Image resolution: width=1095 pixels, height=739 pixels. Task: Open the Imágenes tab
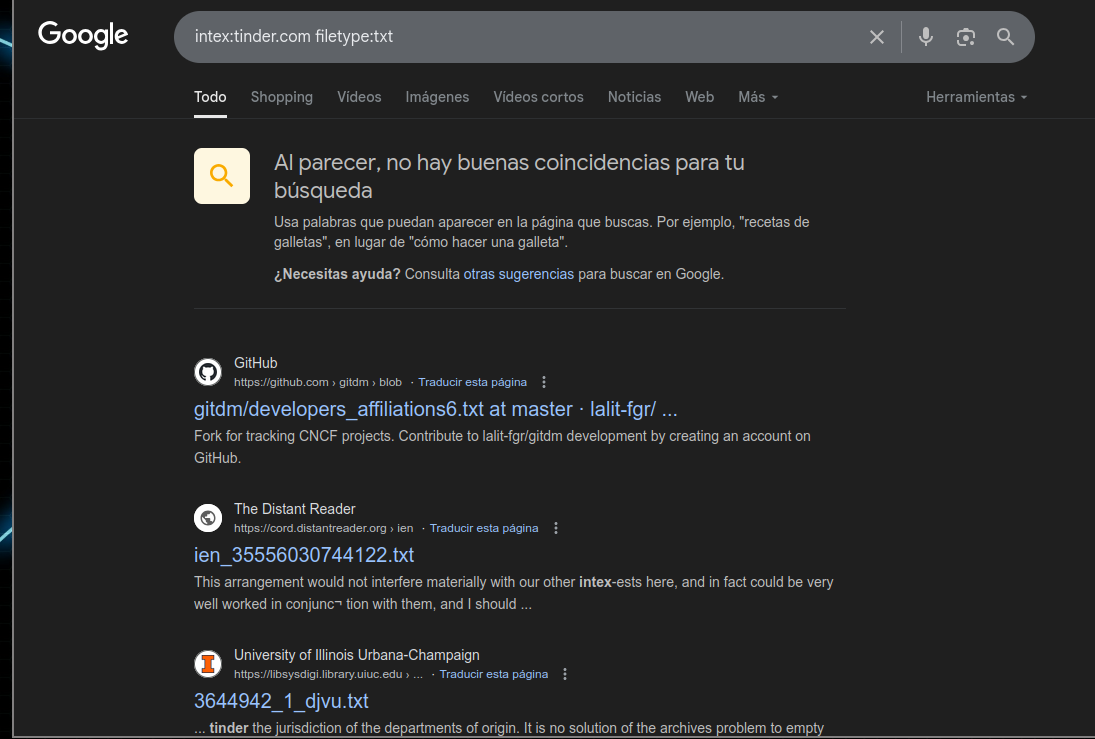click(437, 97)
